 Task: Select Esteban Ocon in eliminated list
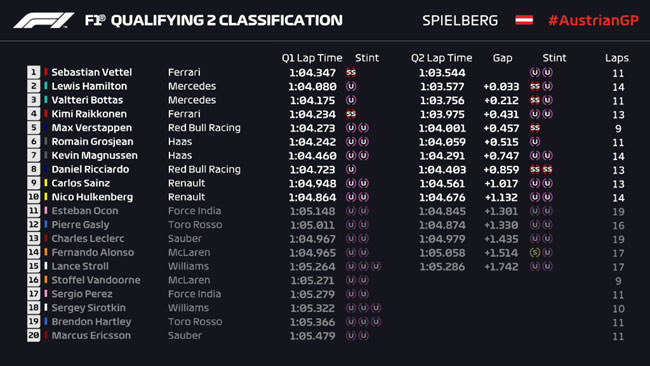pos(85,211)
